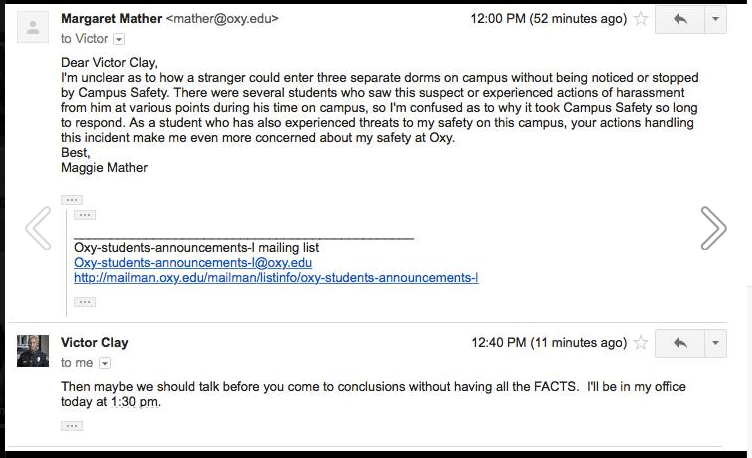The image size is (752, 458).
Task: Star Margaret Mather's email
Action: click(641, 19)
